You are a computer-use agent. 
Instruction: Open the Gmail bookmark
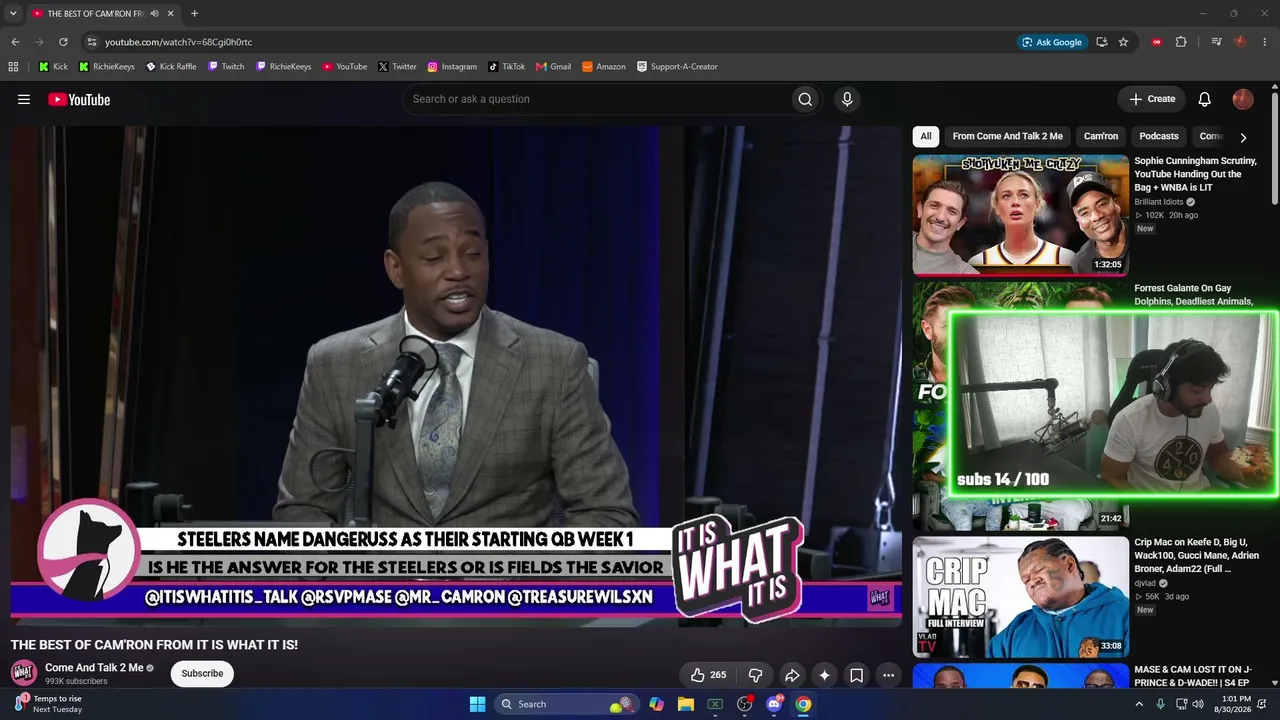(553, 67)
